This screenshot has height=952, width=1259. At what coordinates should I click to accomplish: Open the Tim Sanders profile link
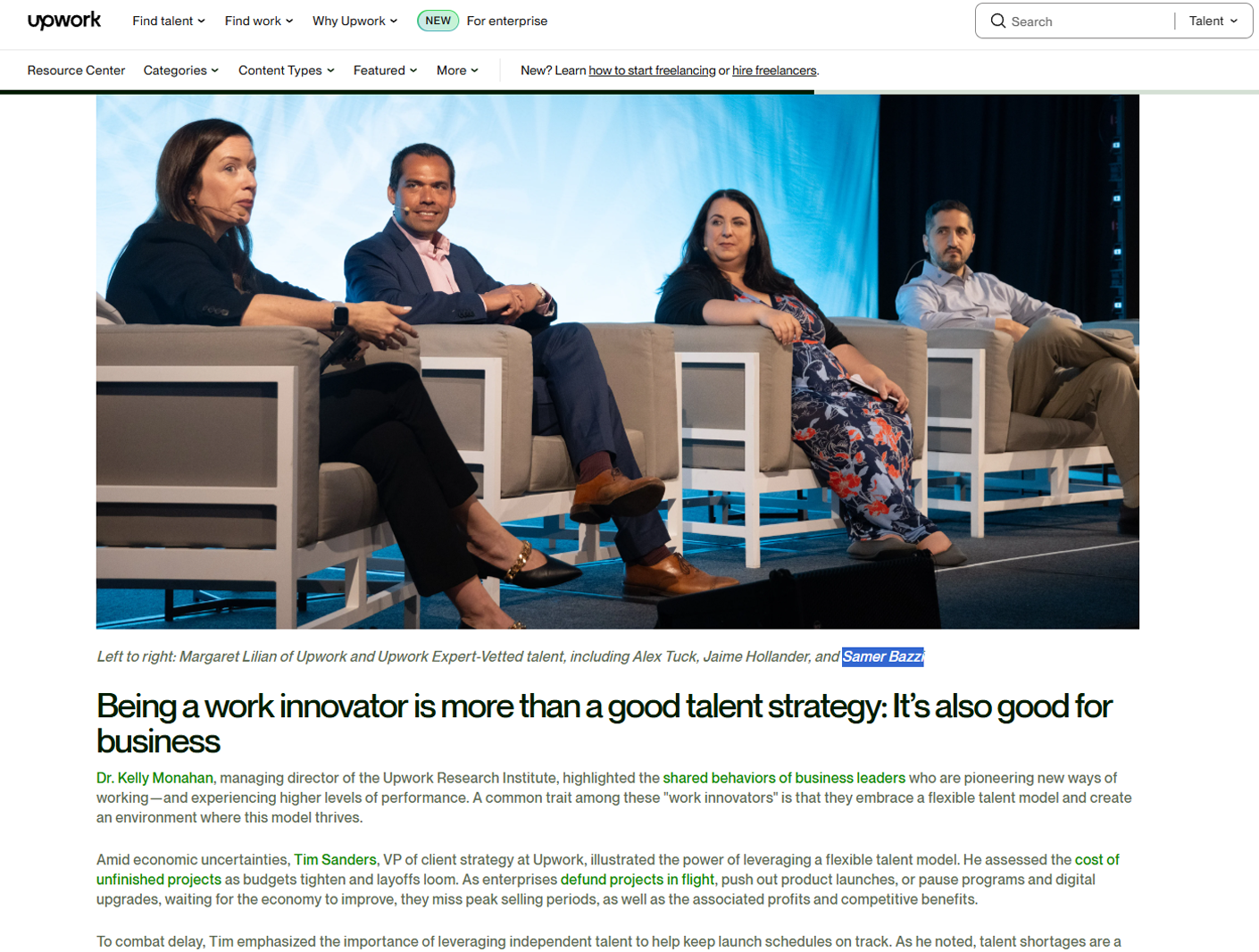coord(335,859)
